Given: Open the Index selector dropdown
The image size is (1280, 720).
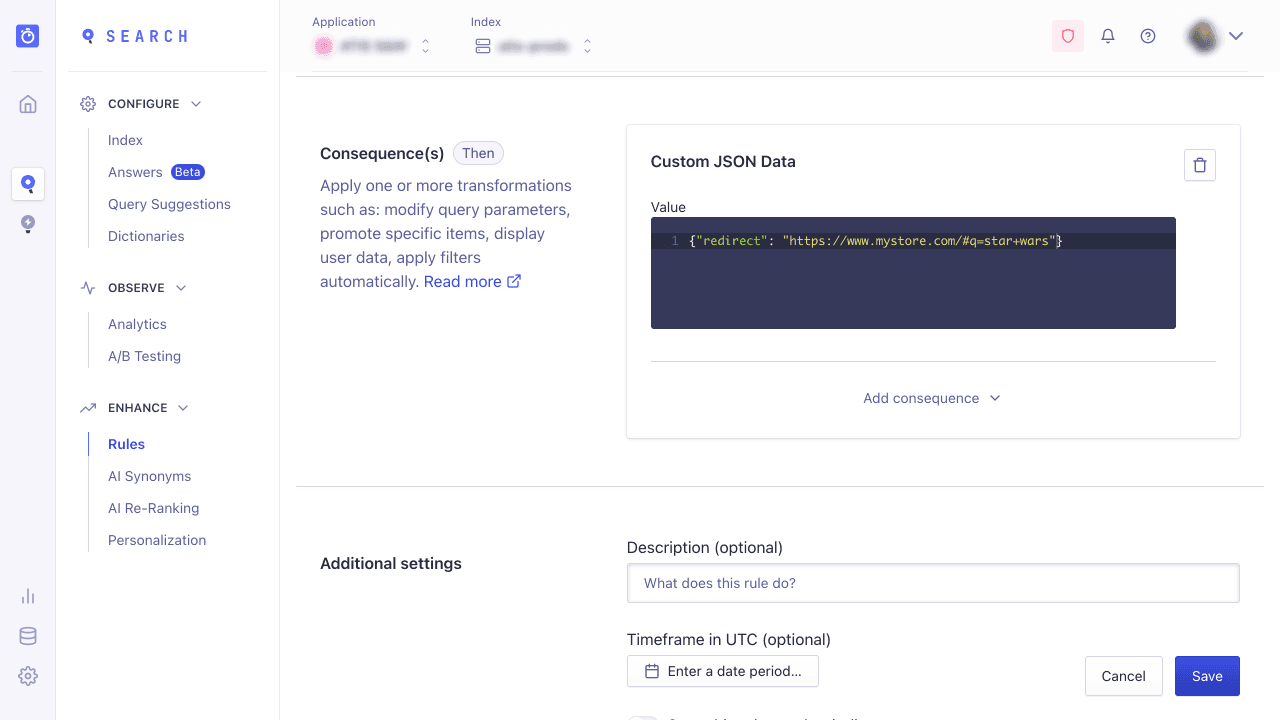Looking at the screenshot, I should [x=533, y=46].
